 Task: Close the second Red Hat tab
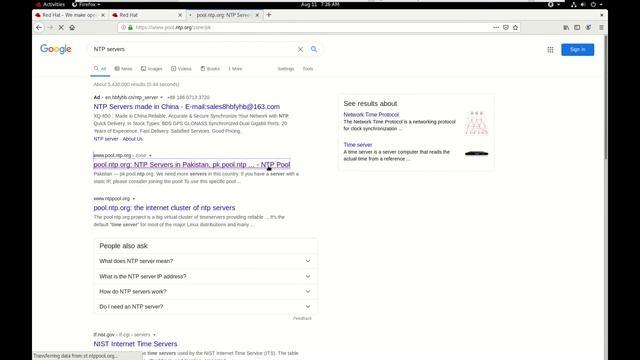pos(180,15)
